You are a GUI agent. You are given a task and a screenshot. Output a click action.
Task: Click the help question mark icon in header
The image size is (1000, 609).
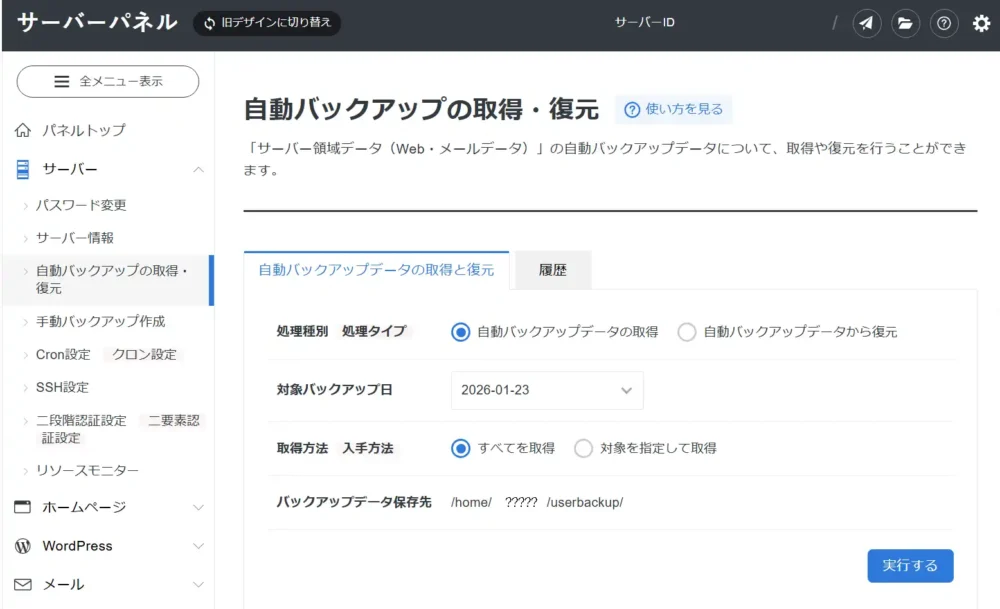[944, 23]
